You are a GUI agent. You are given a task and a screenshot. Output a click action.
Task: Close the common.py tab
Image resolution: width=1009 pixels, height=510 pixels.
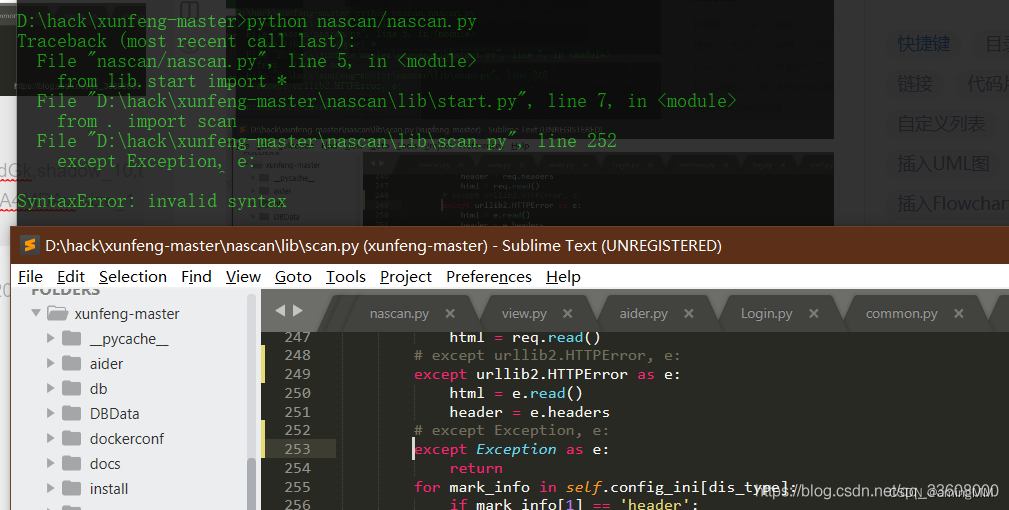[x=959, y=313]
